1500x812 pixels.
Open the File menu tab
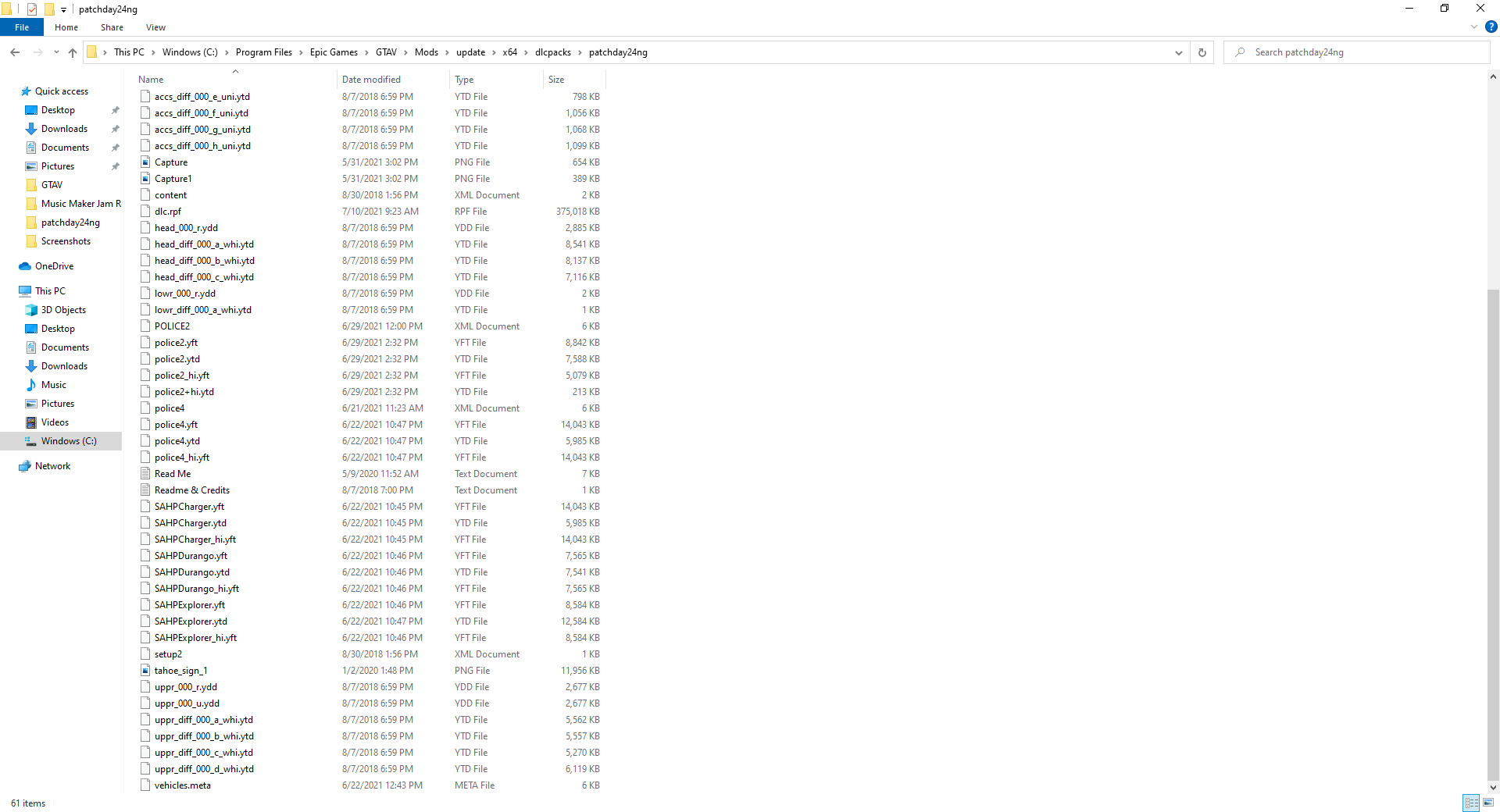click(22, 27)
